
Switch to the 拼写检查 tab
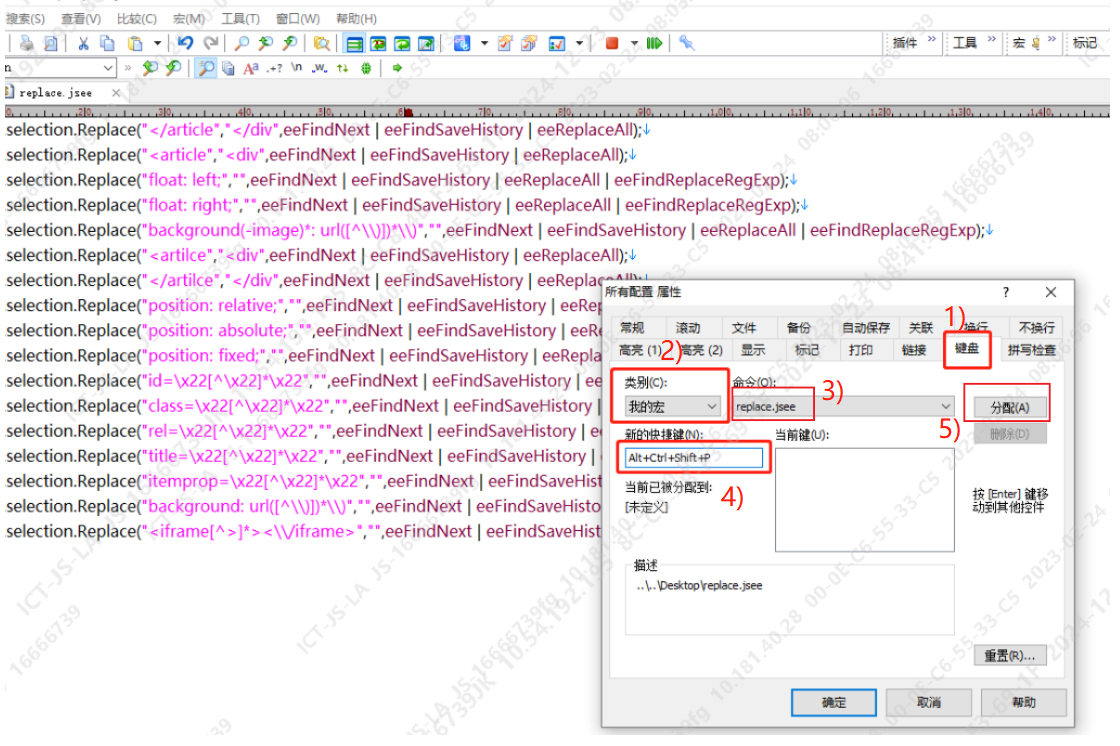click(x=1031, y=350)
